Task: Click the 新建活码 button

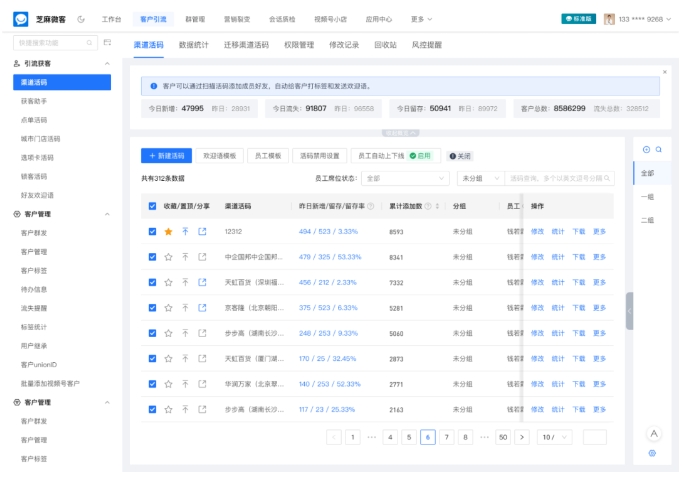Action: pos(166,156)
